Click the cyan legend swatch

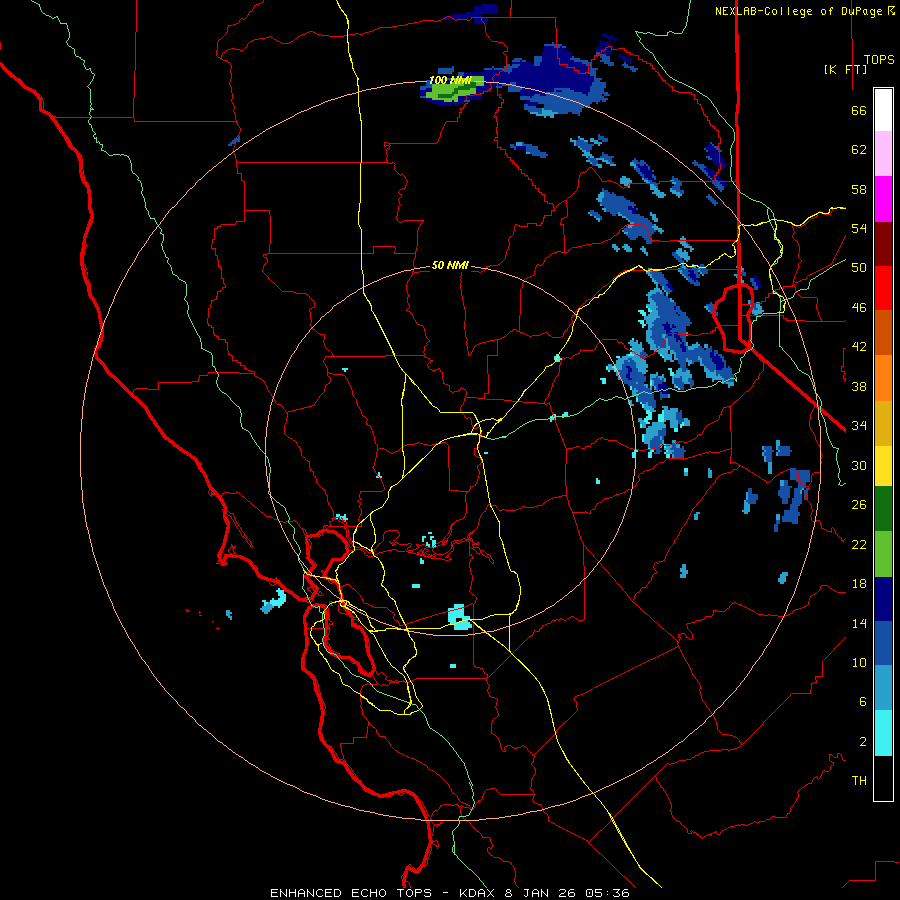(x=883, y=733)
